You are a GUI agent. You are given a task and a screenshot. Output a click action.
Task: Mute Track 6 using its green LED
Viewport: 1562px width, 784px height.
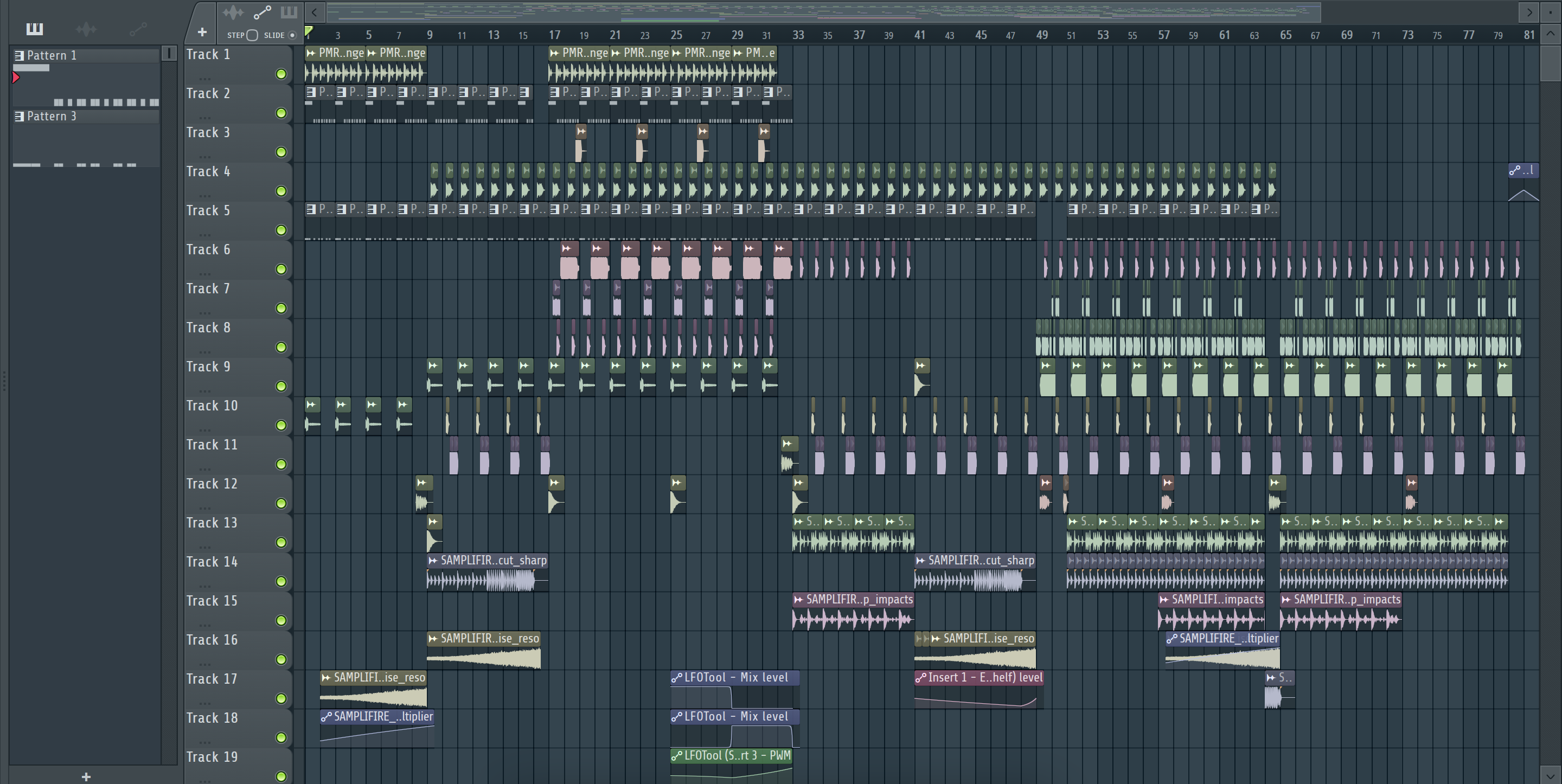281,269
